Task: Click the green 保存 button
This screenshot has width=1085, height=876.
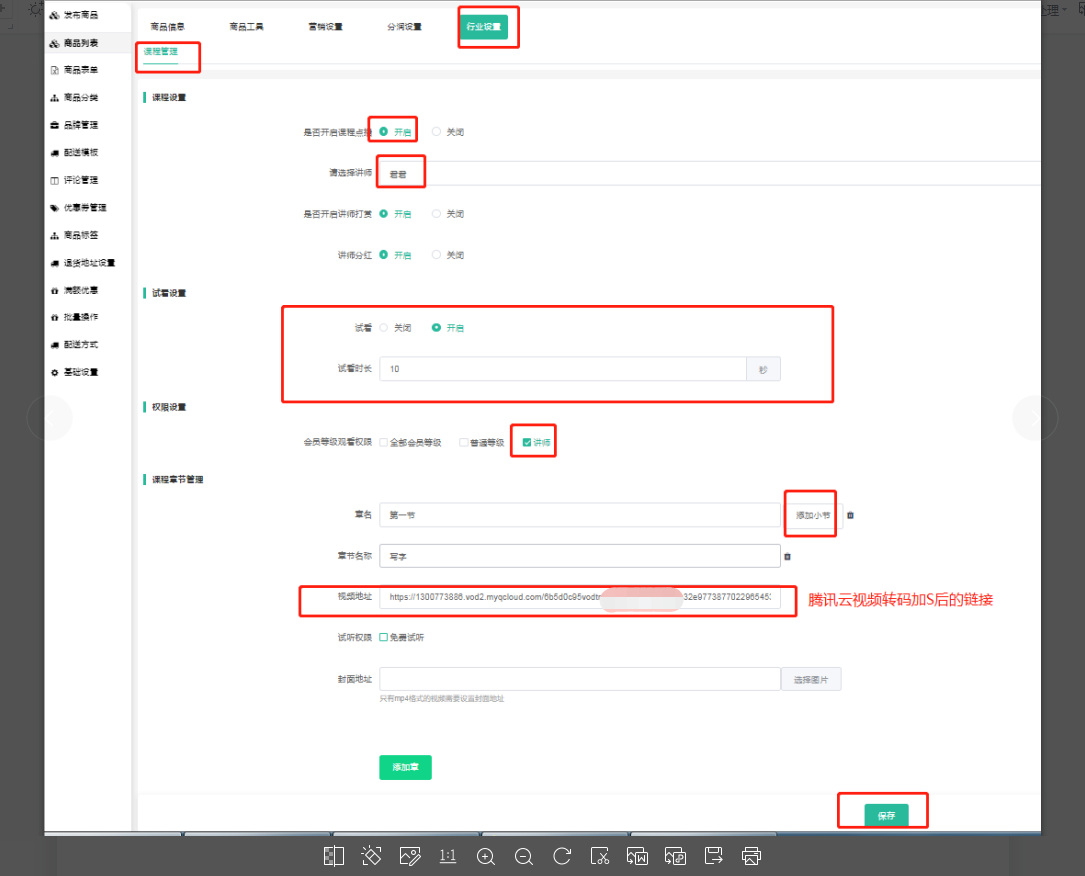Action: click(886, 816)
